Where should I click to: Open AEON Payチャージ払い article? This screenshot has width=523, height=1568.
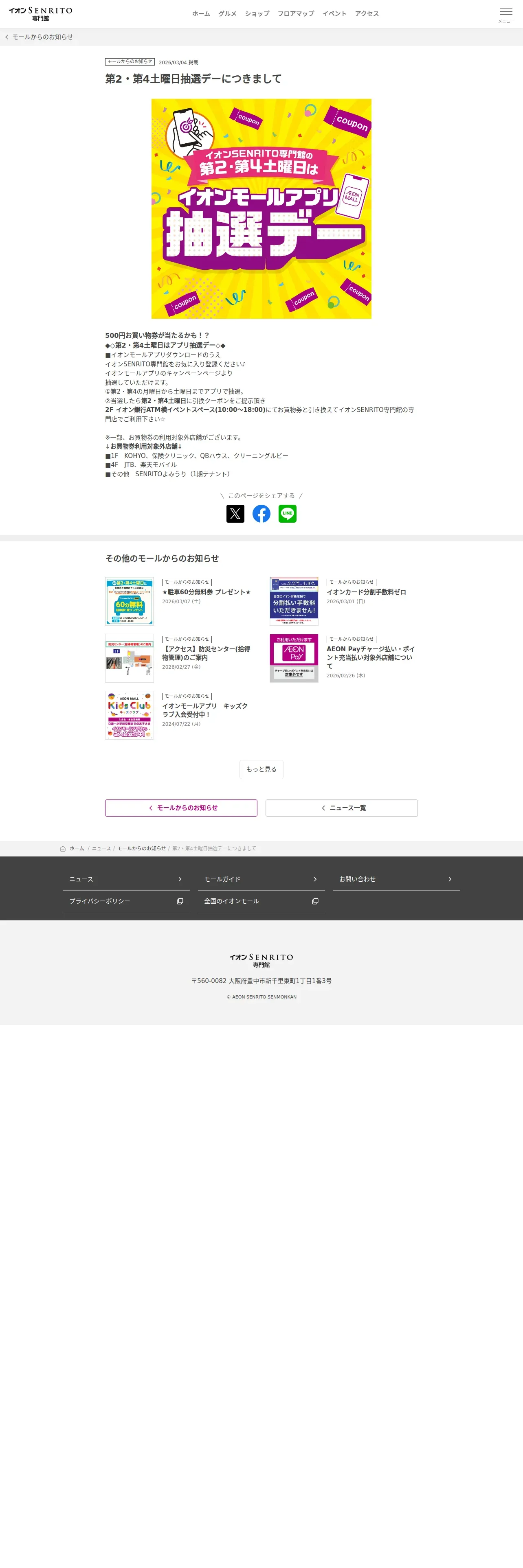[371, 657]
